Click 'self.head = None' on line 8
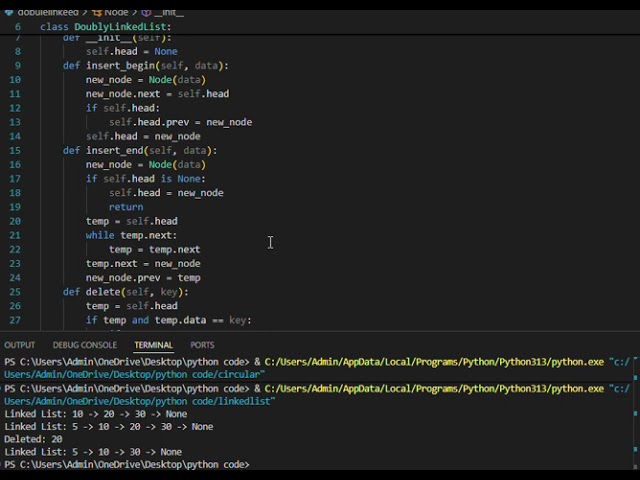Screen dimensions: 640x480 point(131,51)
